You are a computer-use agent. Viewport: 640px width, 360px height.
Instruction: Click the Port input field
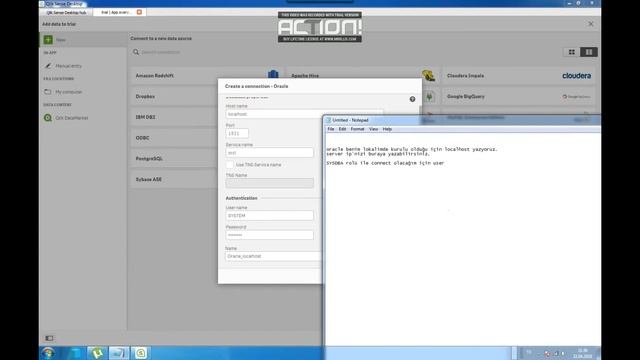(237, 133)
